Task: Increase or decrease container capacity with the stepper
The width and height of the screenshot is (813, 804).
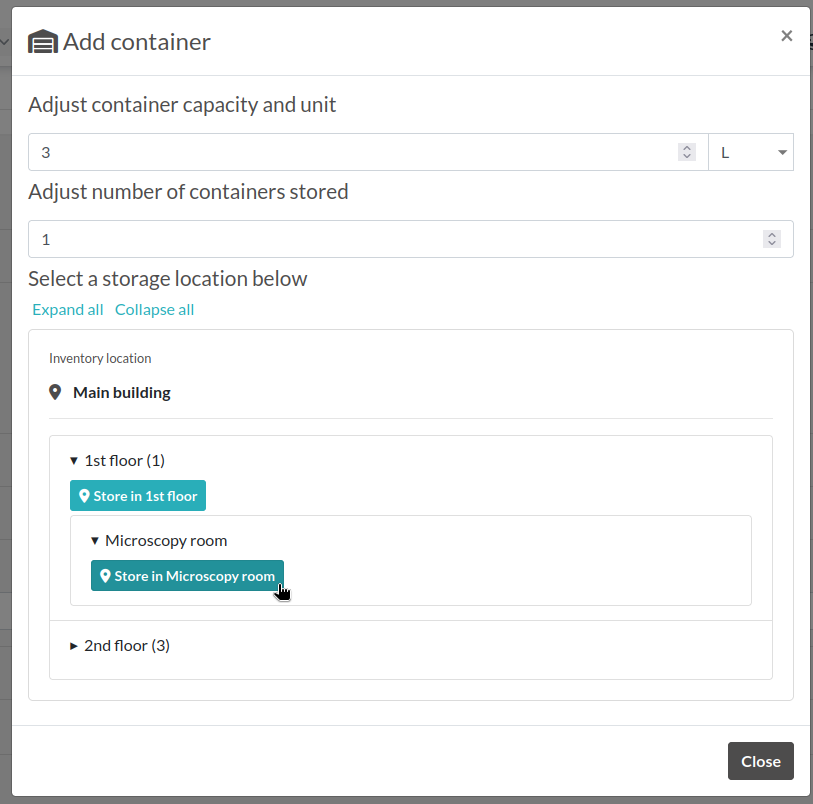Action: coord(686,152)
